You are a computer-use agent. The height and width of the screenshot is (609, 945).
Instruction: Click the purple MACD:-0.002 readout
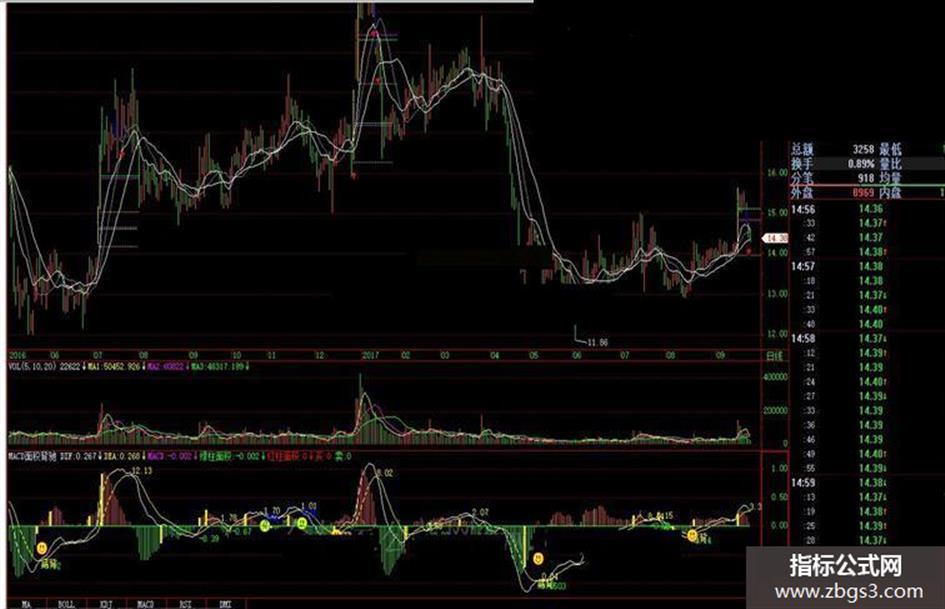pos(170,456)
